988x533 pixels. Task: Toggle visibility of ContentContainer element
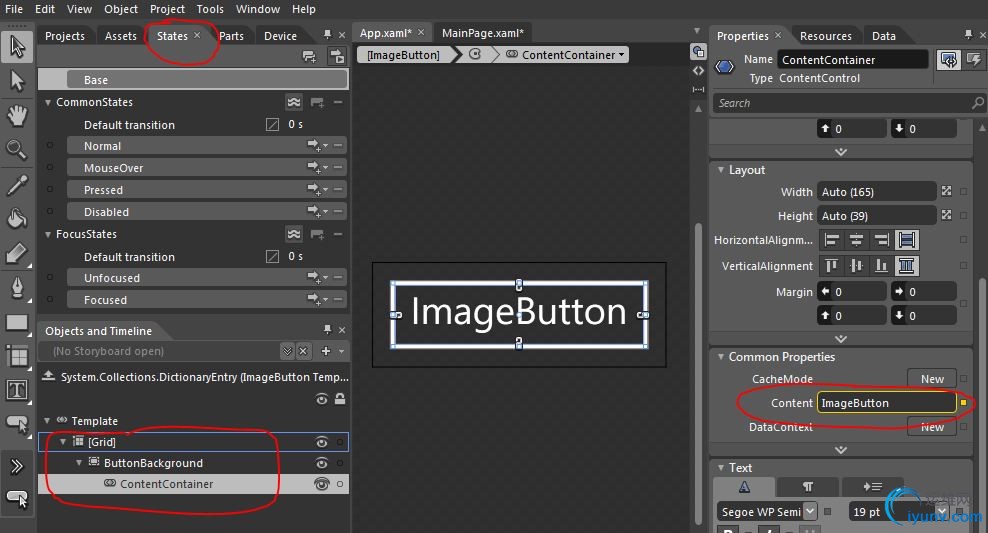321,484
